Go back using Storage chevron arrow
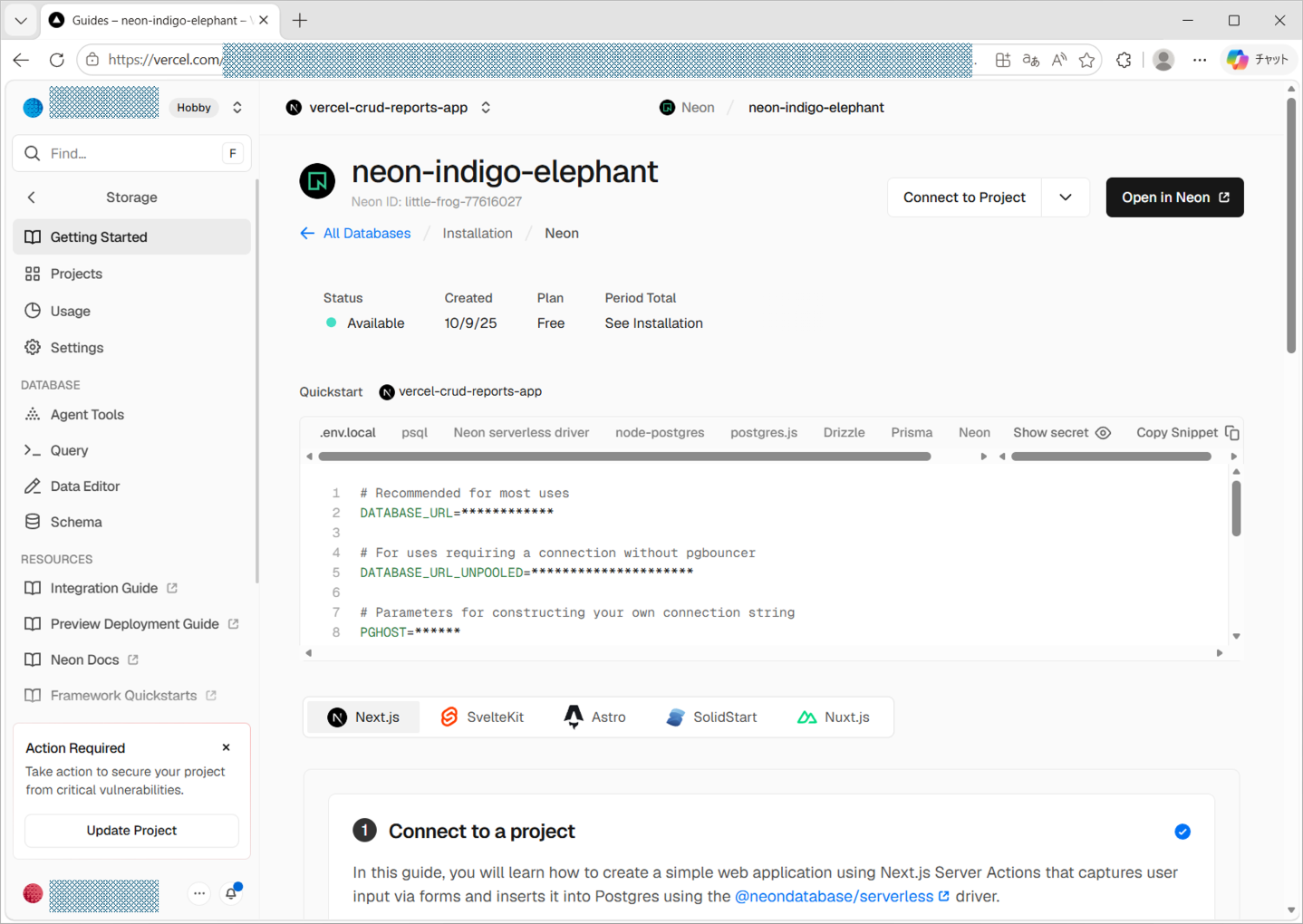The height and width of the screenshot is (924, 1303). tap(32, 197)
